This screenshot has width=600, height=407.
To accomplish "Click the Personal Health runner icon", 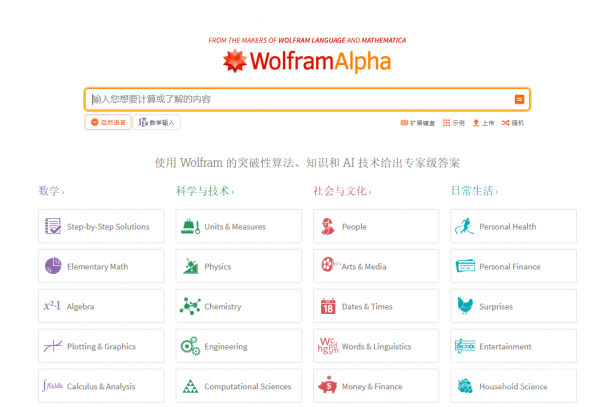I will (465, 226).
